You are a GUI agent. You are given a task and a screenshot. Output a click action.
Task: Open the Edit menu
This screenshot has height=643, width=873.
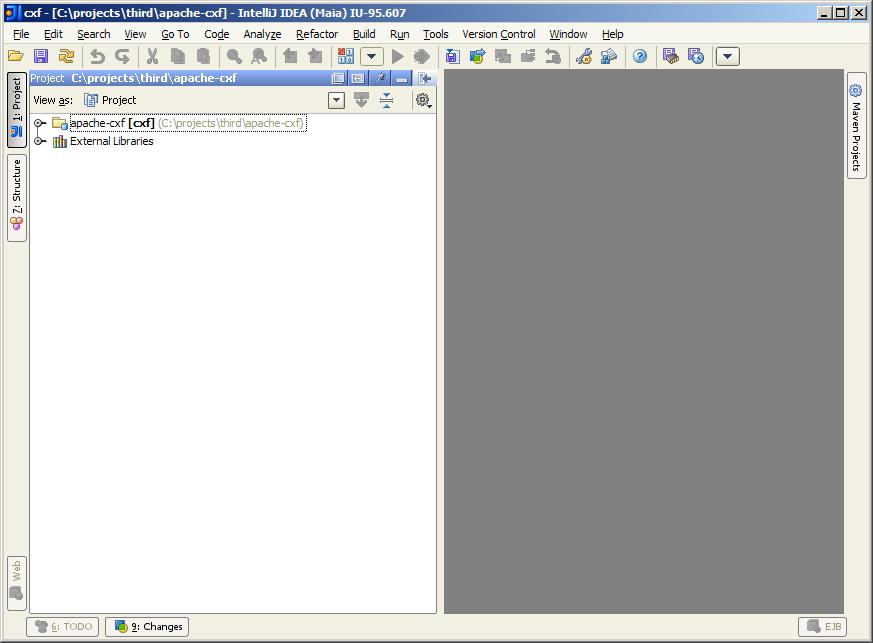point(53,34)
